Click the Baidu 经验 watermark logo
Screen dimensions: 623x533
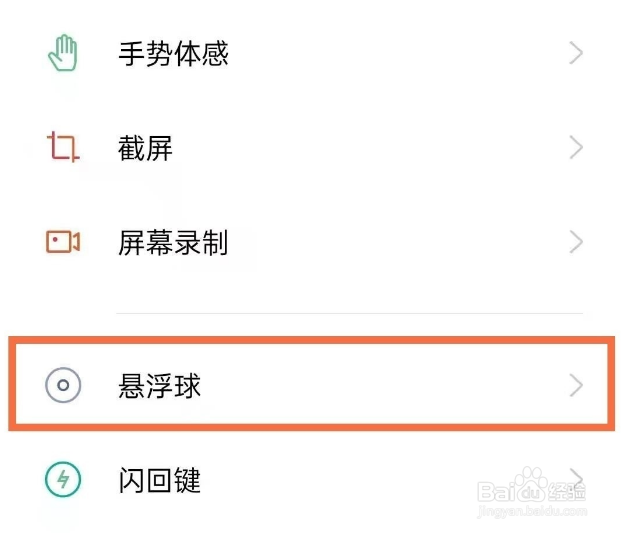pos(531,487)
